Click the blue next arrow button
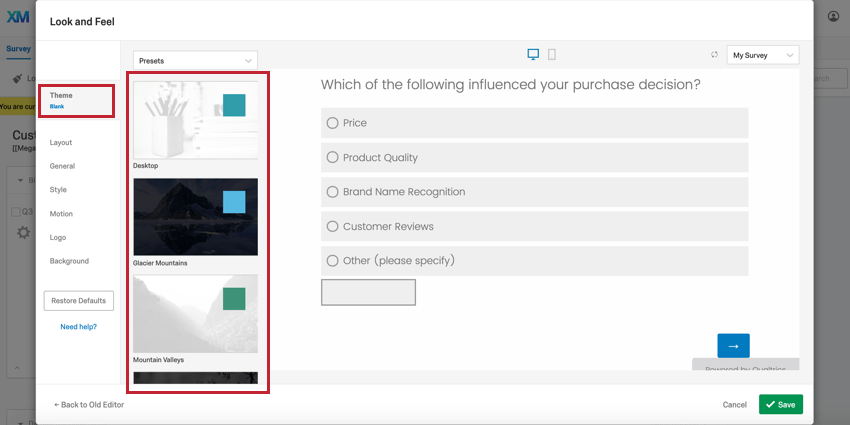 [733, 345]
